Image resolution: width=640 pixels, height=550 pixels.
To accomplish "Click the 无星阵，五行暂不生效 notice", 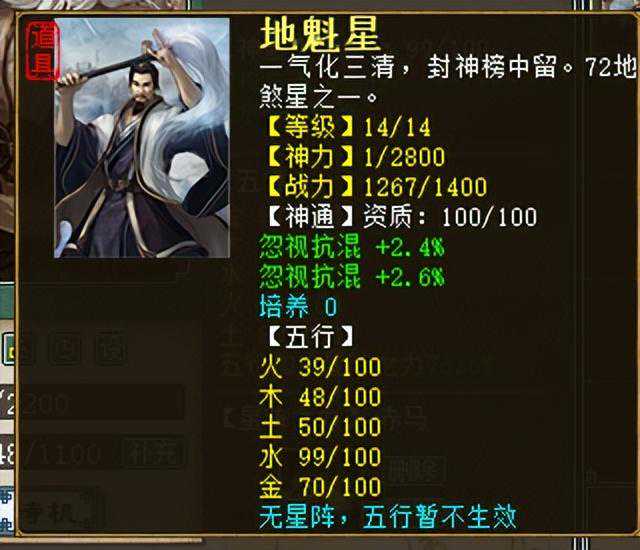I will pyautogui.click(x=388, y=517).
